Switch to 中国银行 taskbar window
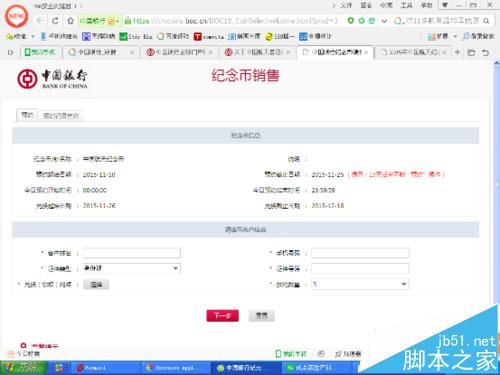 coord(245,368)
